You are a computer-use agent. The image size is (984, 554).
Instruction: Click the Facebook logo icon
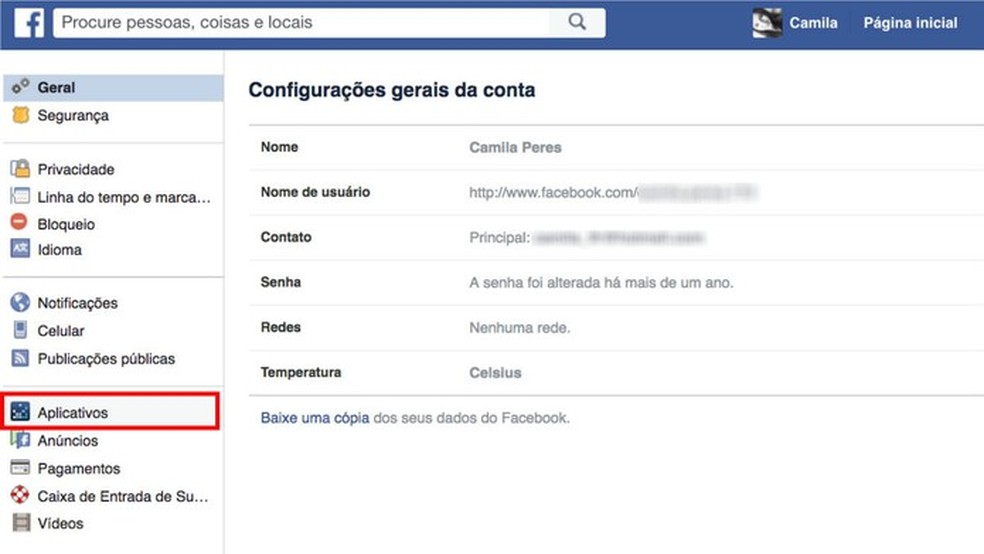point(29,23)
